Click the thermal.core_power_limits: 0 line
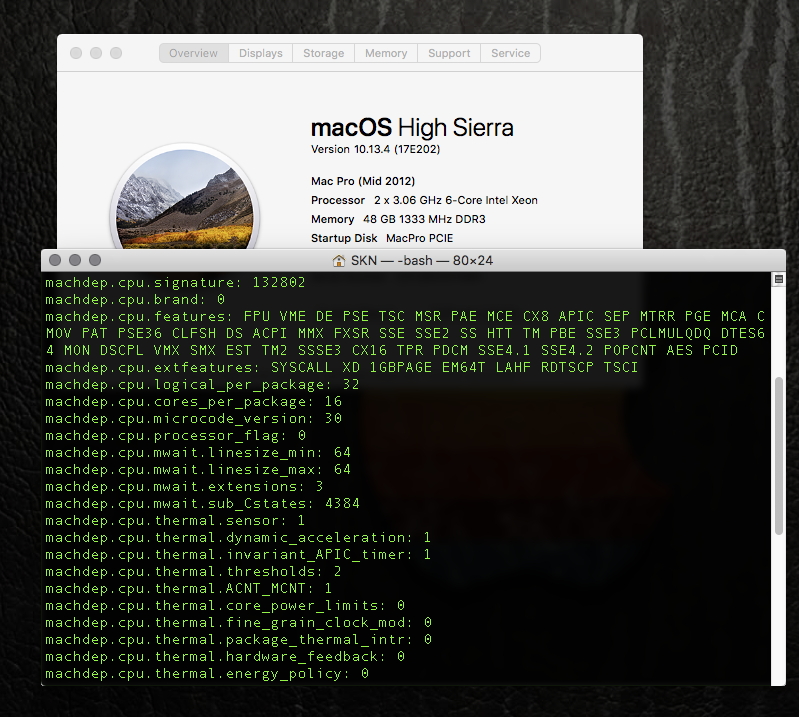Screen dimensions: 799x717 pyautogui.click(x=225, y=605)
